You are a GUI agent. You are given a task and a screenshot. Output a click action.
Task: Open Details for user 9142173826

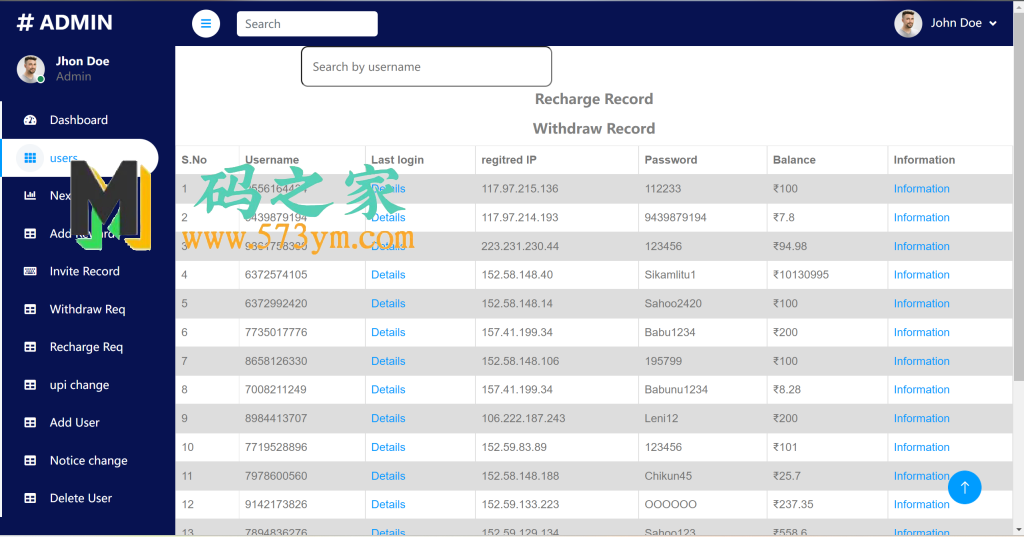pyautogui.click(x=388, y=504)
